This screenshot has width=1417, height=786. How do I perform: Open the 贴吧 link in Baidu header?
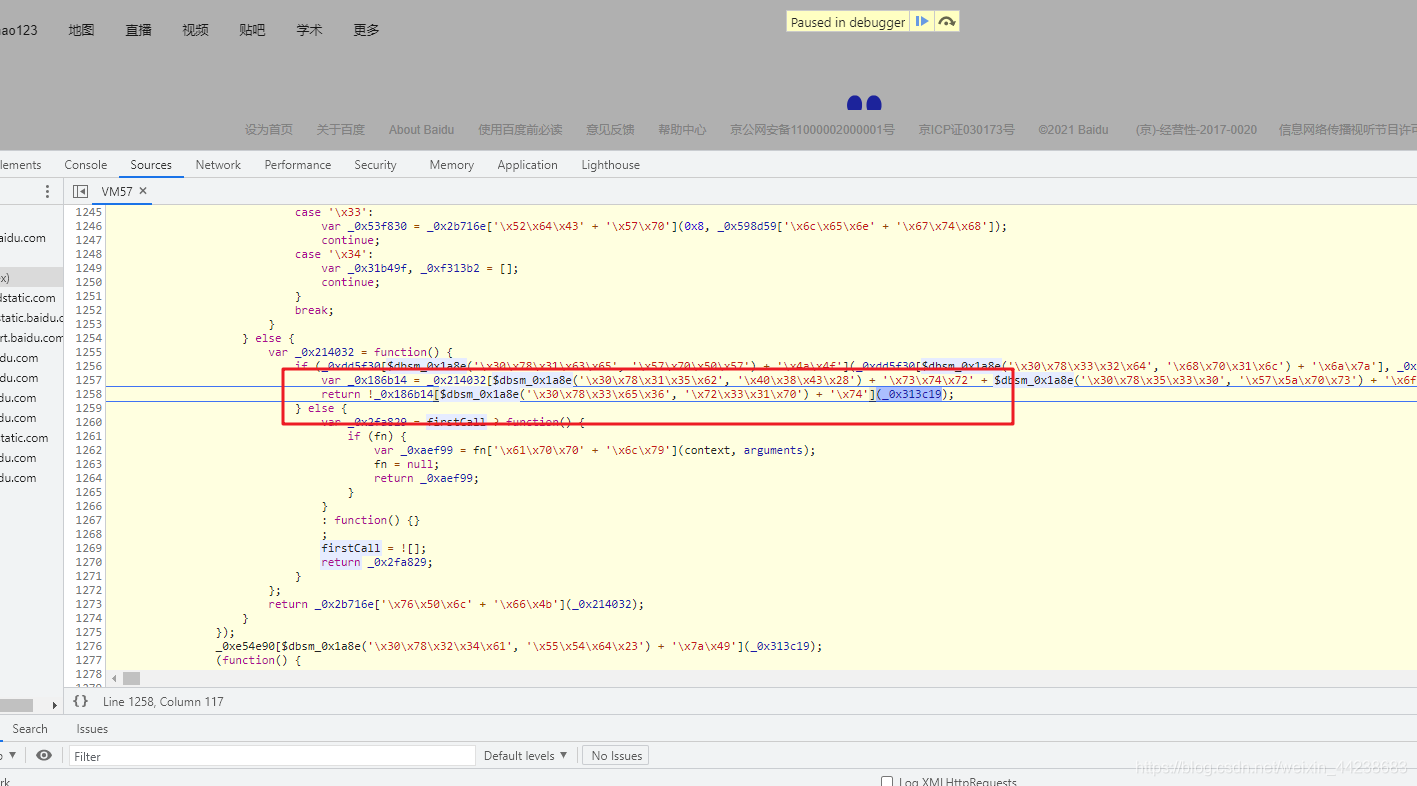[x=252, y=30]
